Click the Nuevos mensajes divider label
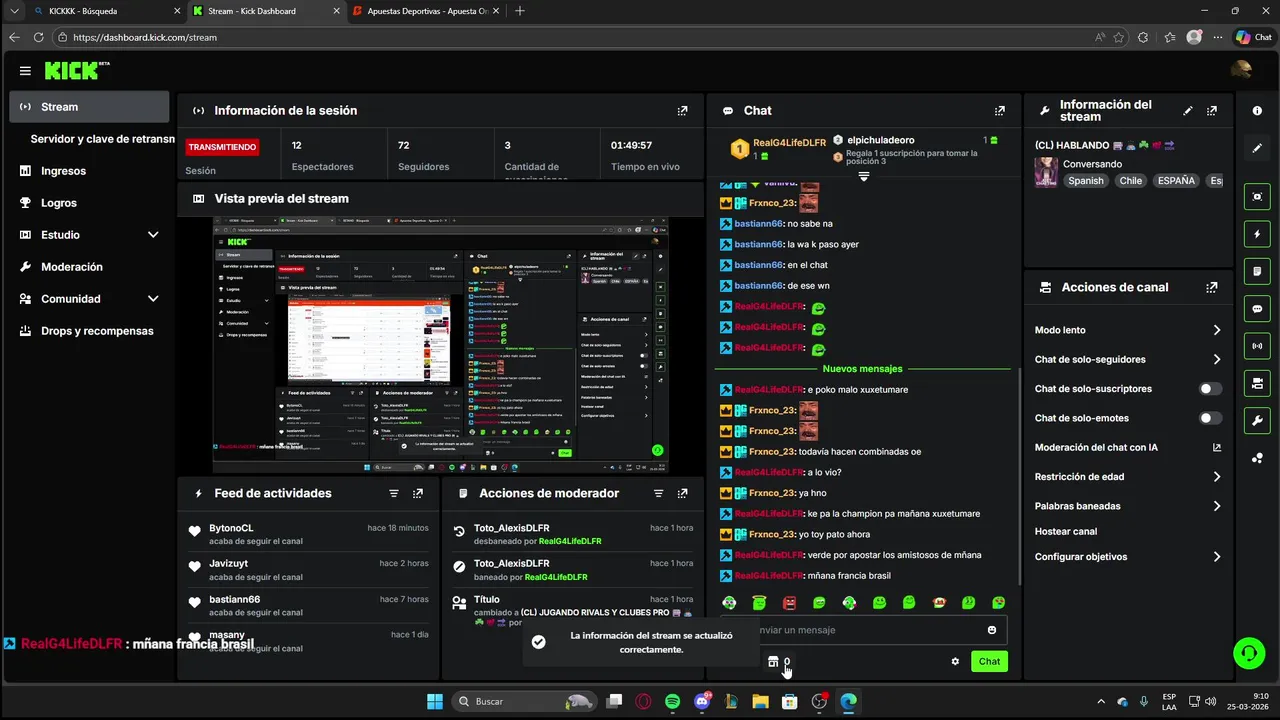This screenshot has height=720, width=1280. 862,369
